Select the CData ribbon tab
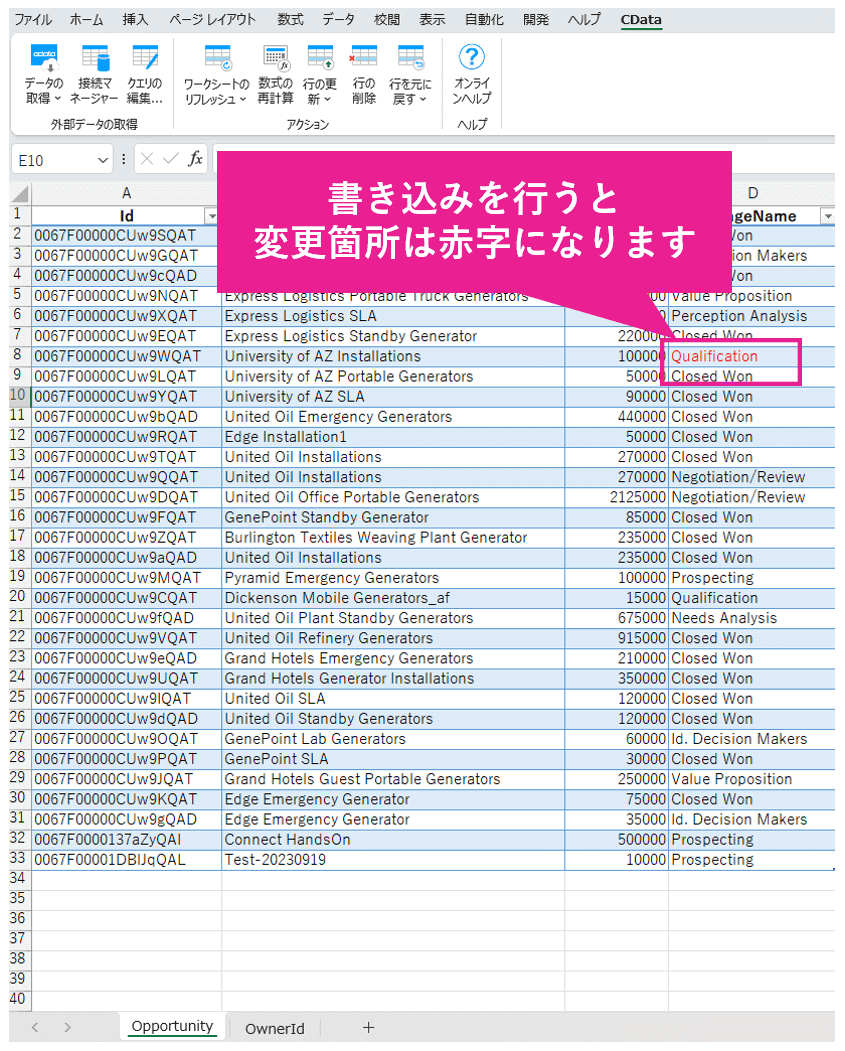The image size is (845, 1051). pyautogui.click(x=641, y=19)
